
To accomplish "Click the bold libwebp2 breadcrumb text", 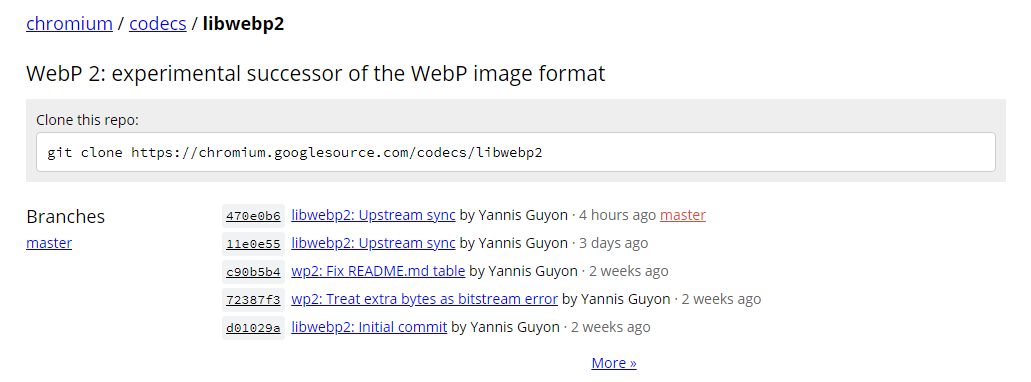I will point(243,24).
